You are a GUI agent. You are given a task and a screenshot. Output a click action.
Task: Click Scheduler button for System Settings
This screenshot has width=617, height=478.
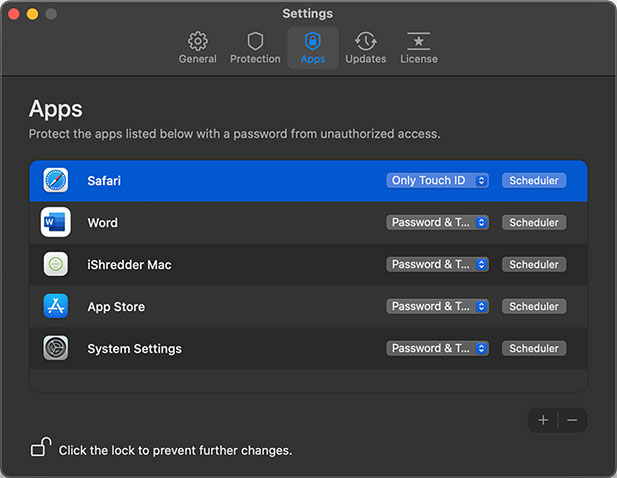533,349
